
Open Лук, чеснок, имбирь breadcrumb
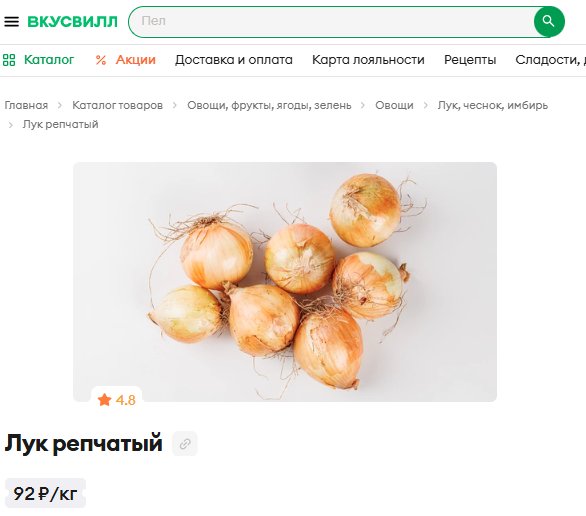[x=493, y=105]
